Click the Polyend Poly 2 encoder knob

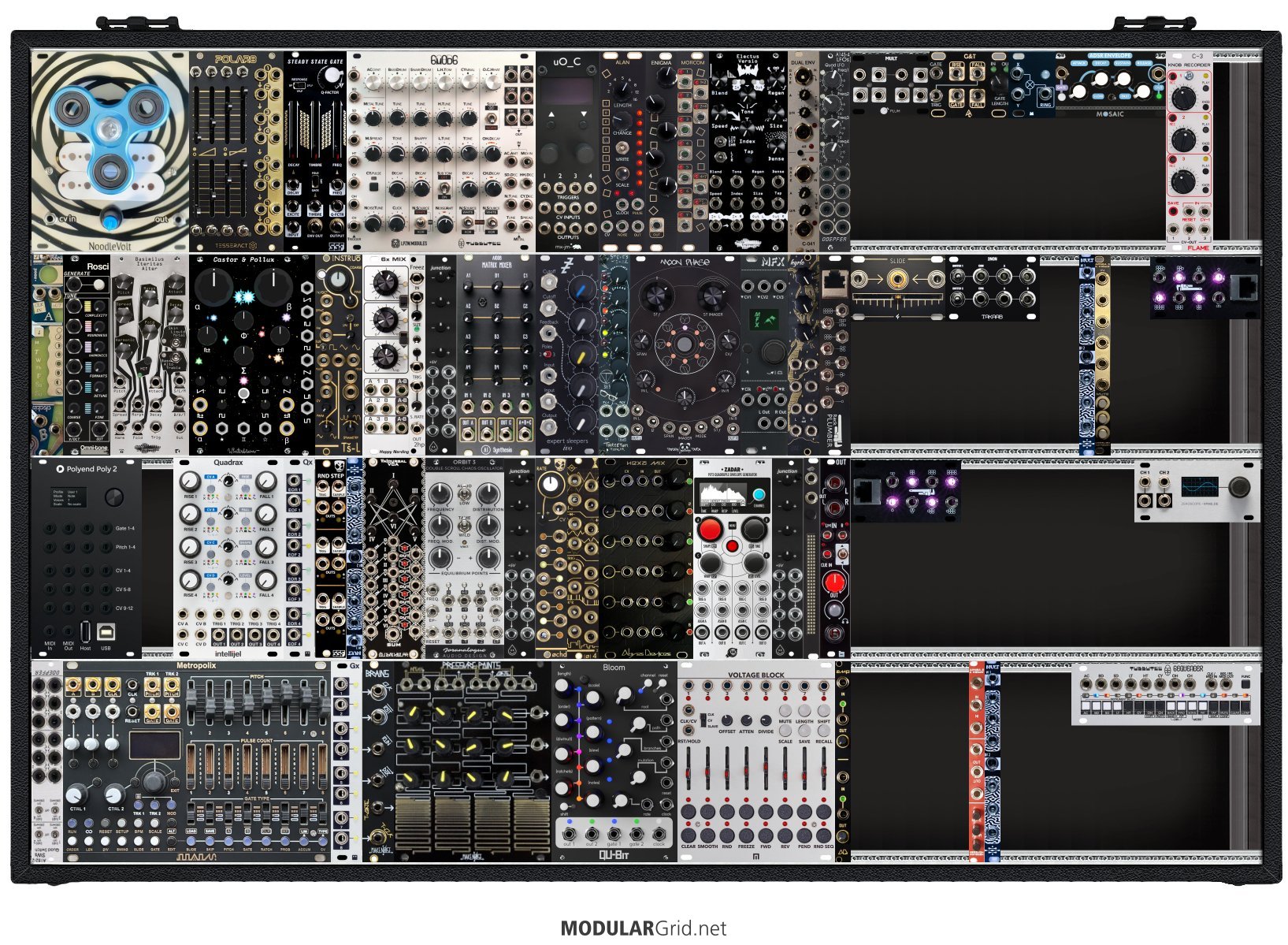coord(114,497)
